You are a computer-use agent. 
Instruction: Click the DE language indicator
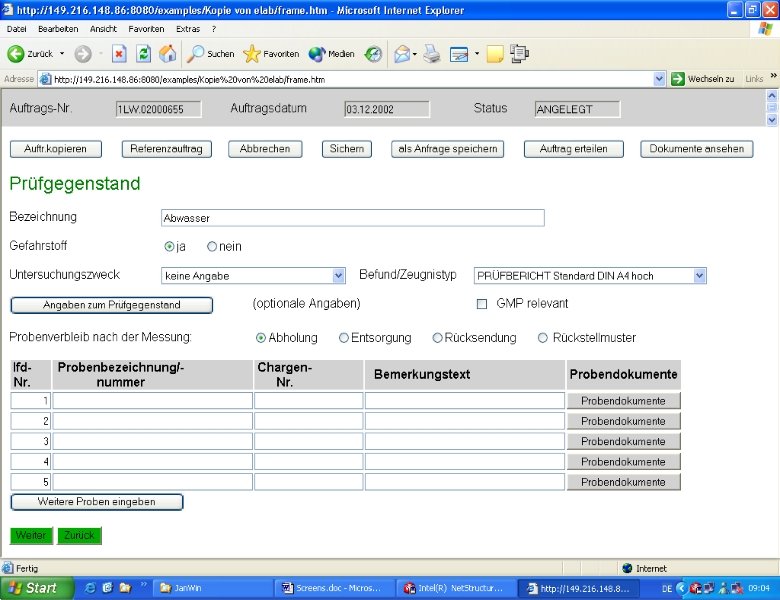coord(667,589)
